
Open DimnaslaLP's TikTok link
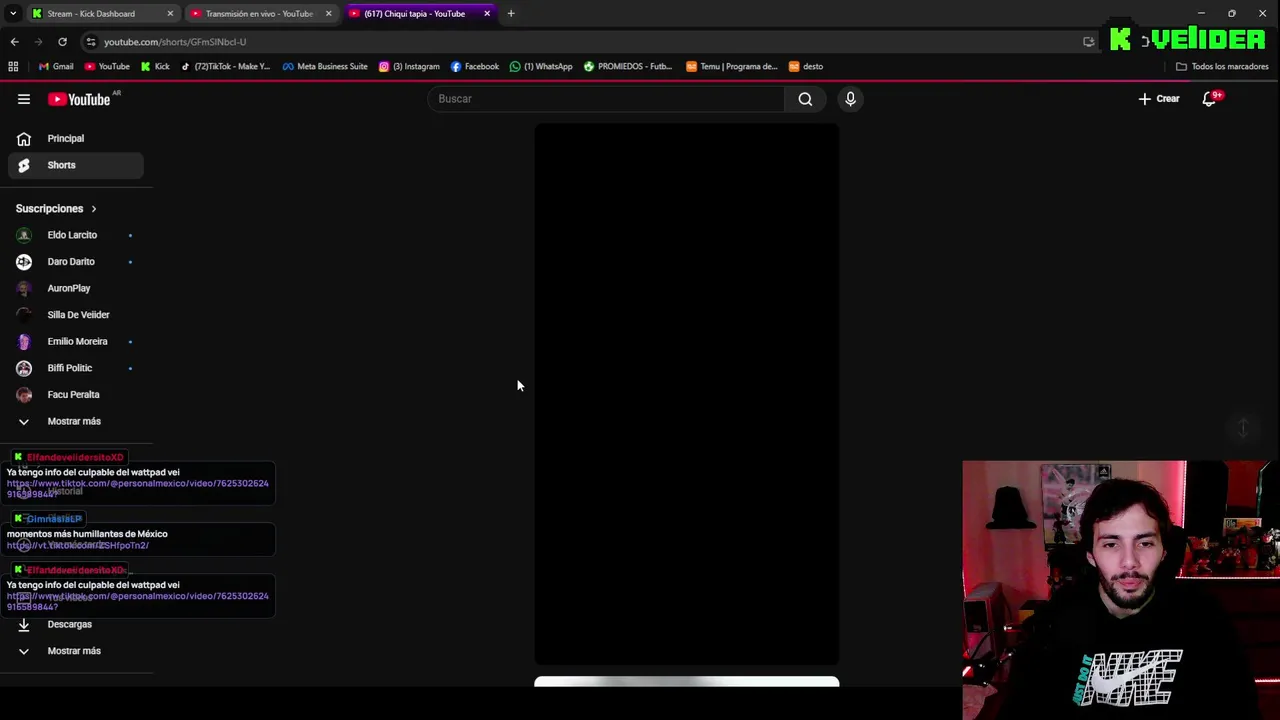78,546
